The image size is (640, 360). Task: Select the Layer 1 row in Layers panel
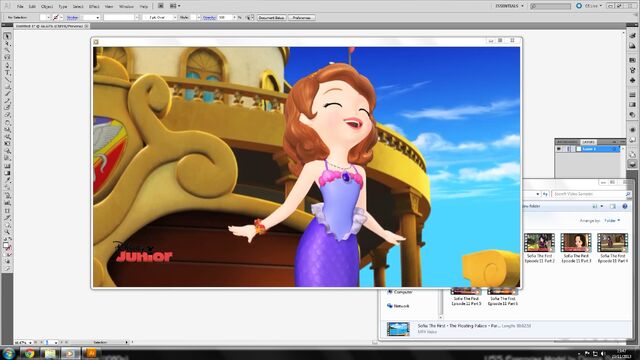(x=588, y=149)
